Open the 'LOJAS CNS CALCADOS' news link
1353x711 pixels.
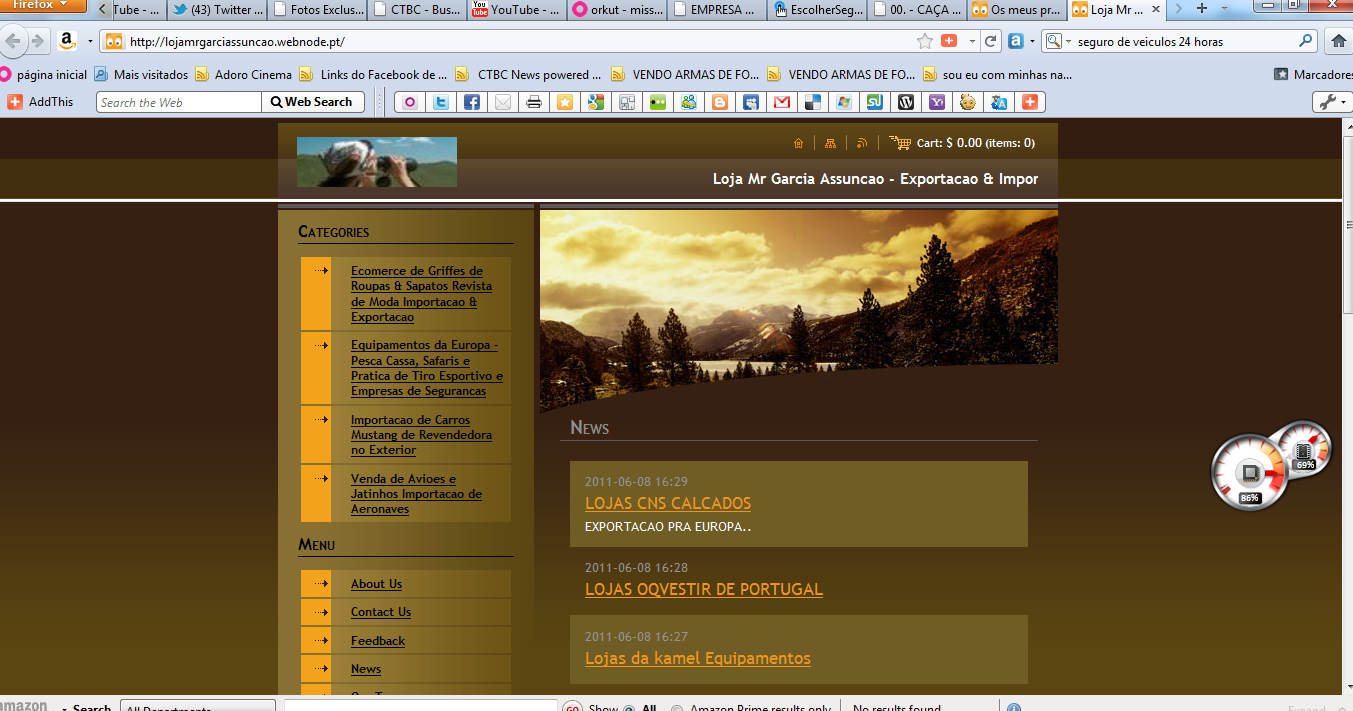[667, 503]
